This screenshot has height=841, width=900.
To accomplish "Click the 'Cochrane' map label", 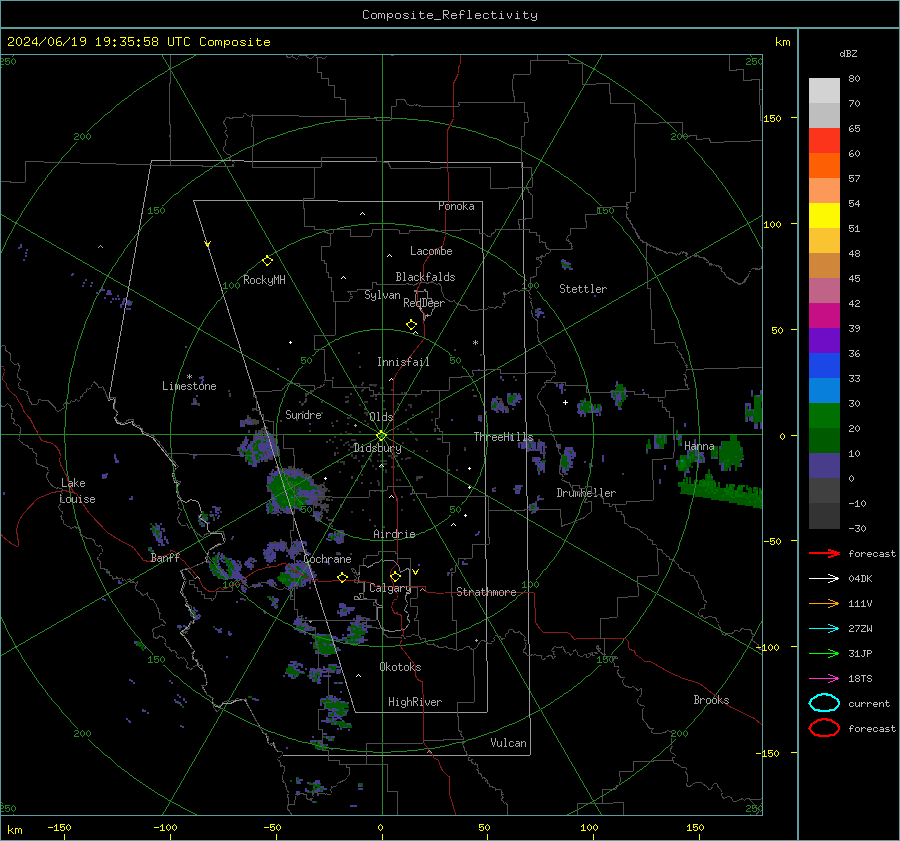I will point(327,559).
